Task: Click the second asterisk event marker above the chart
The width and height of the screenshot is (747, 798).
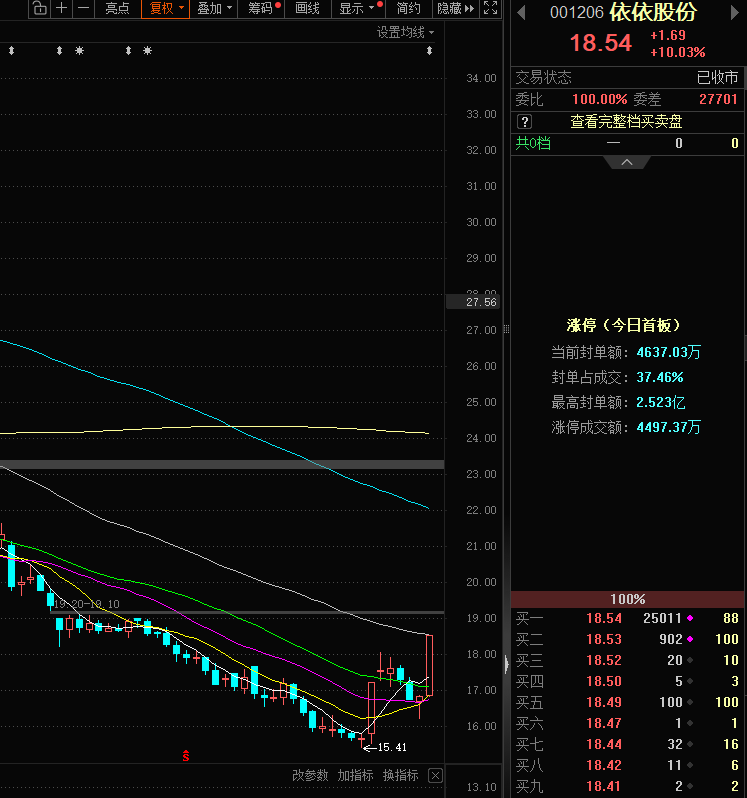Action: (x=148, y=50)
